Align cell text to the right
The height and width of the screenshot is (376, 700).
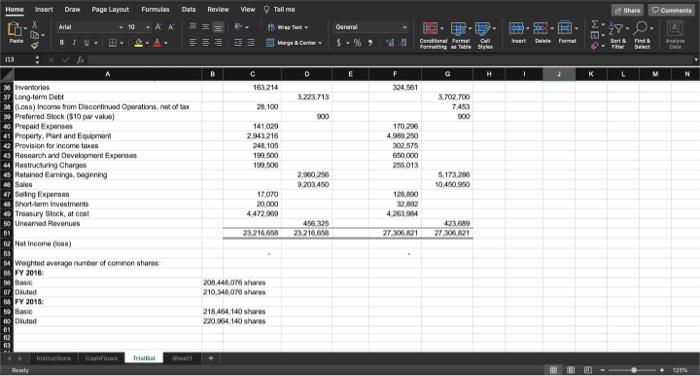click(x=218, y=42)
